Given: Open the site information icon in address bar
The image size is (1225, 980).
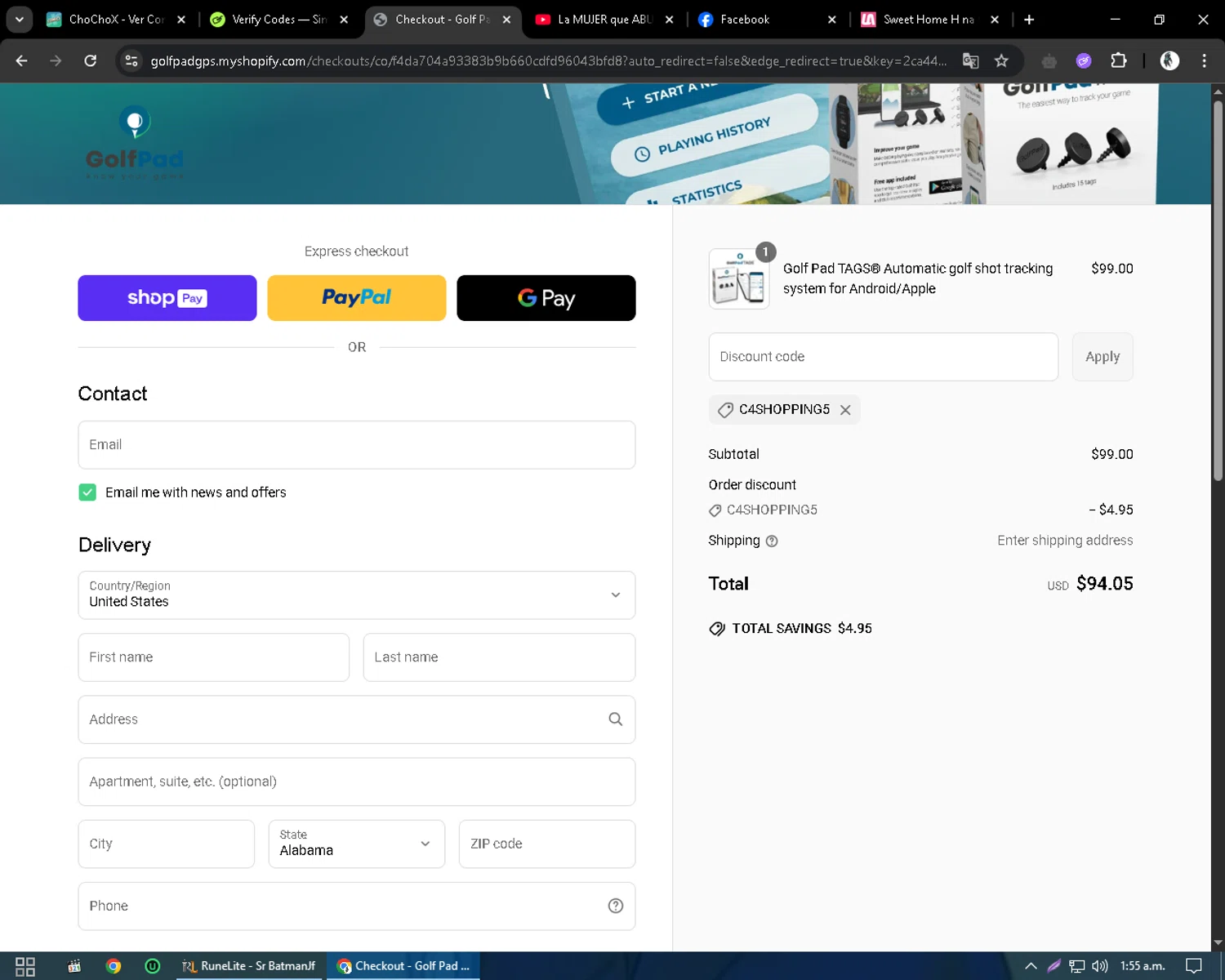Looking at the screenshot, I should (131, 60).
